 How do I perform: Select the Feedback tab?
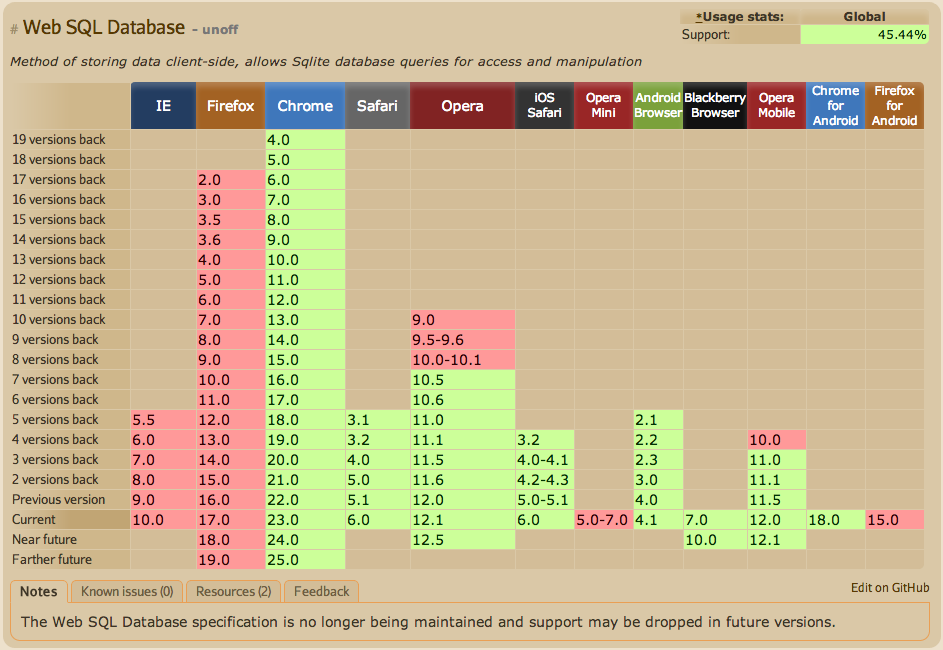tap(321, 591)
